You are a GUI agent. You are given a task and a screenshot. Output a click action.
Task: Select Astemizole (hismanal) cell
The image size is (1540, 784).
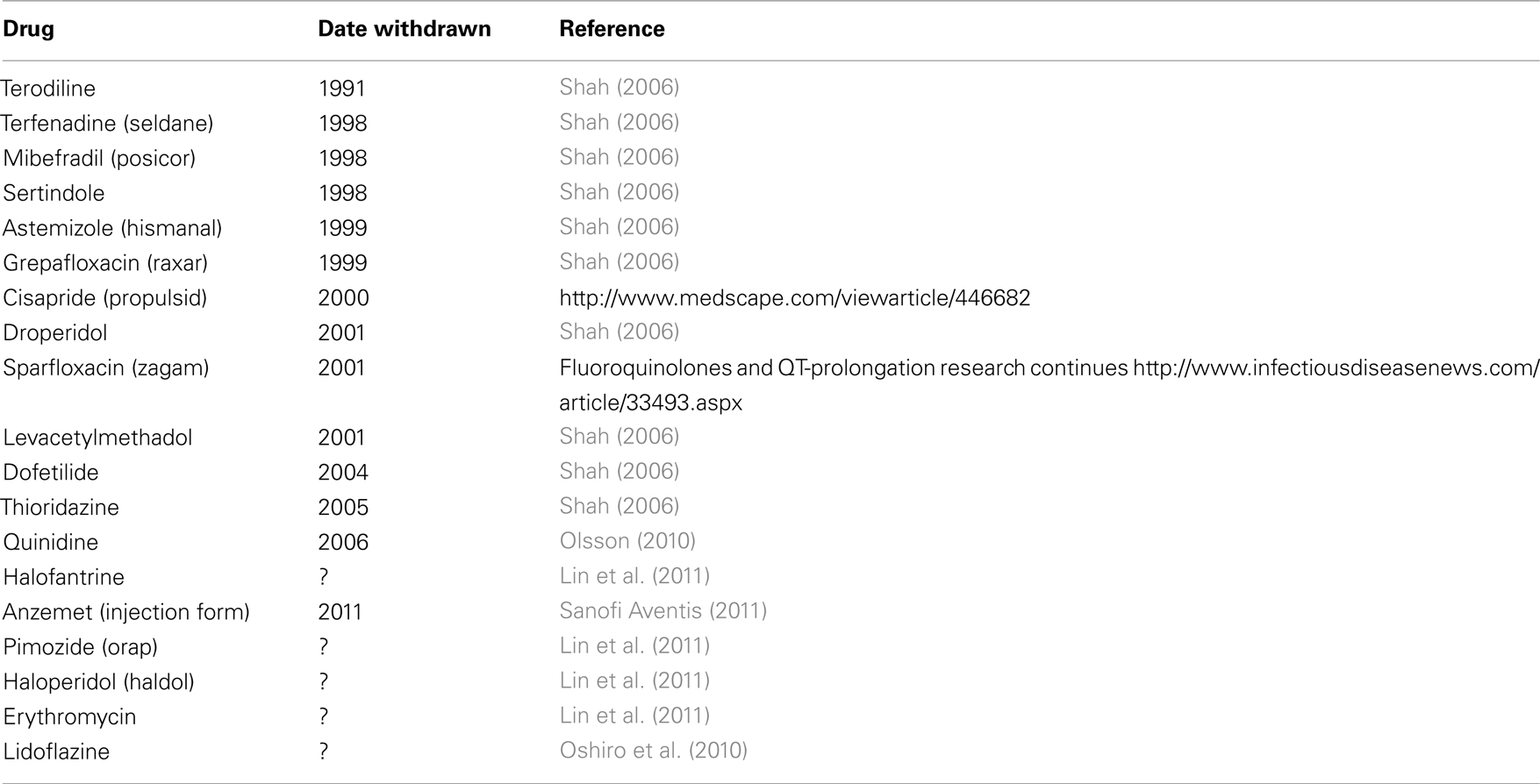(x=112, y=228)
